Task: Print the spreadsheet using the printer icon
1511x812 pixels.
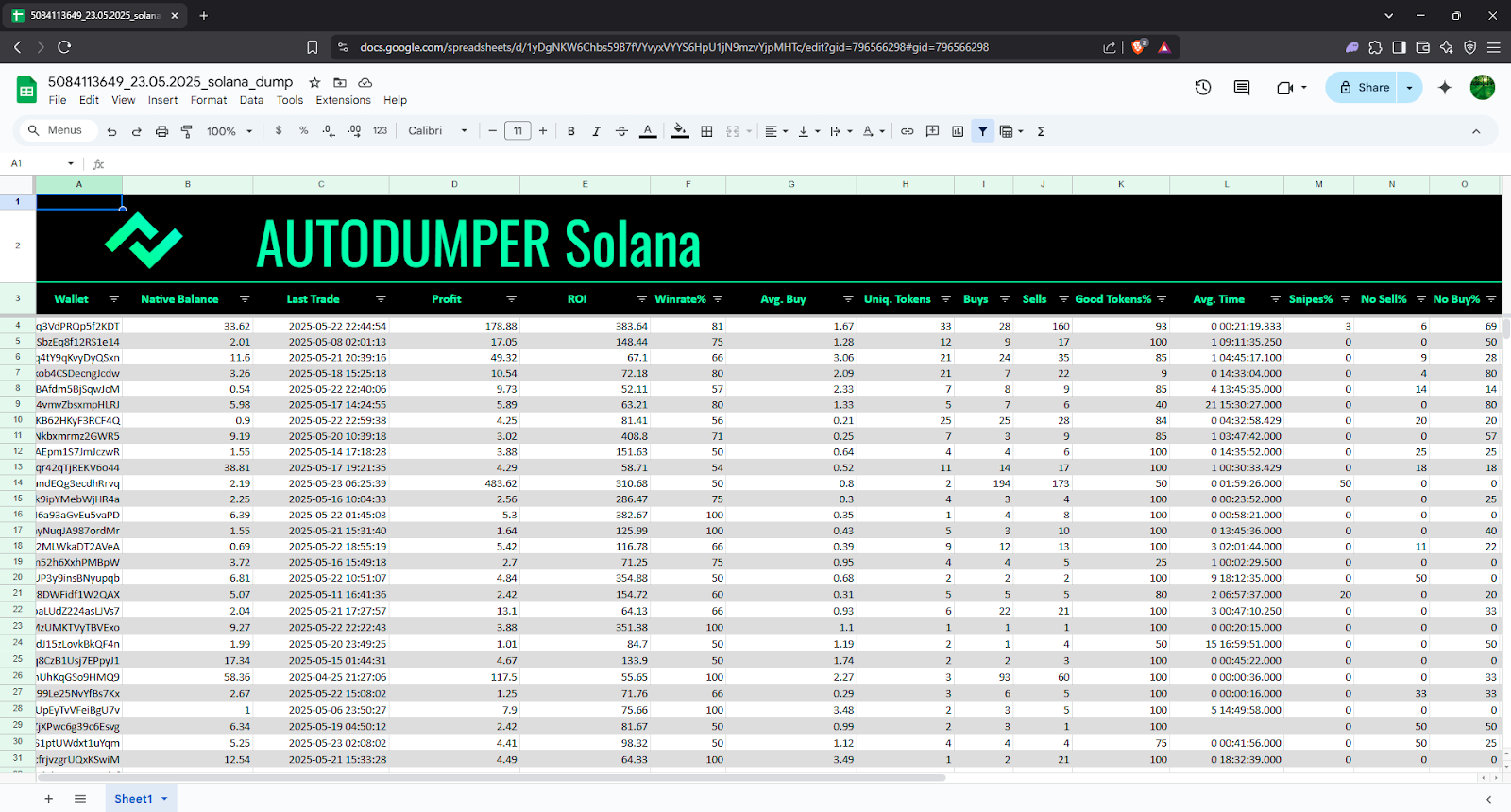Action: coord(161,131)
